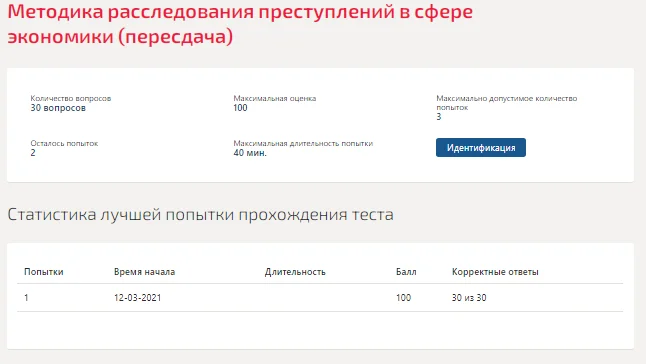
Task: Select the page title Методика расследования преступлений
Action: 240,24
